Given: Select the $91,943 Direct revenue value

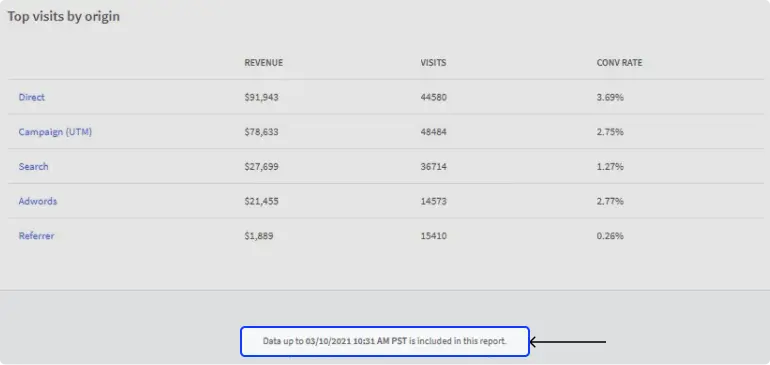Looking at the screenshot, I should (x=261, y=97).
